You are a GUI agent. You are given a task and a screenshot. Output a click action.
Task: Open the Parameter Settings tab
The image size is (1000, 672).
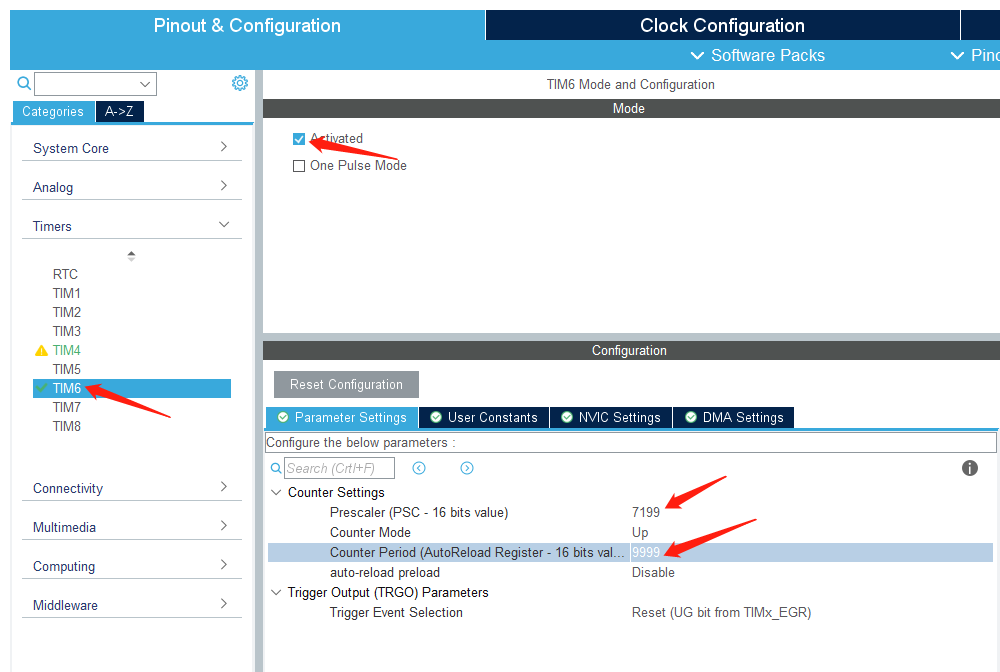(342, 418)
